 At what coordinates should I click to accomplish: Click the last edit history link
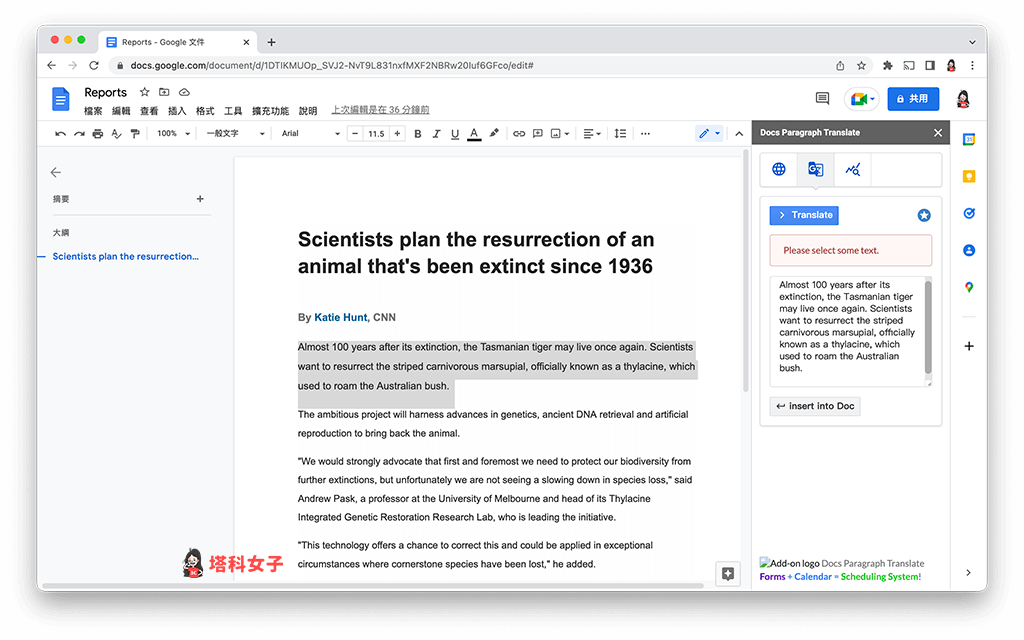[380, 110]
